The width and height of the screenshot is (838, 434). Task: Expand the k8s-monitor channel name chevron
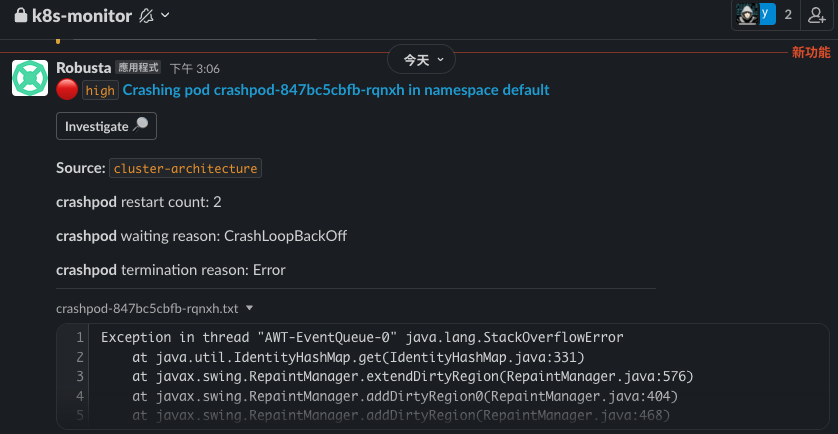[x=165, y=16]
